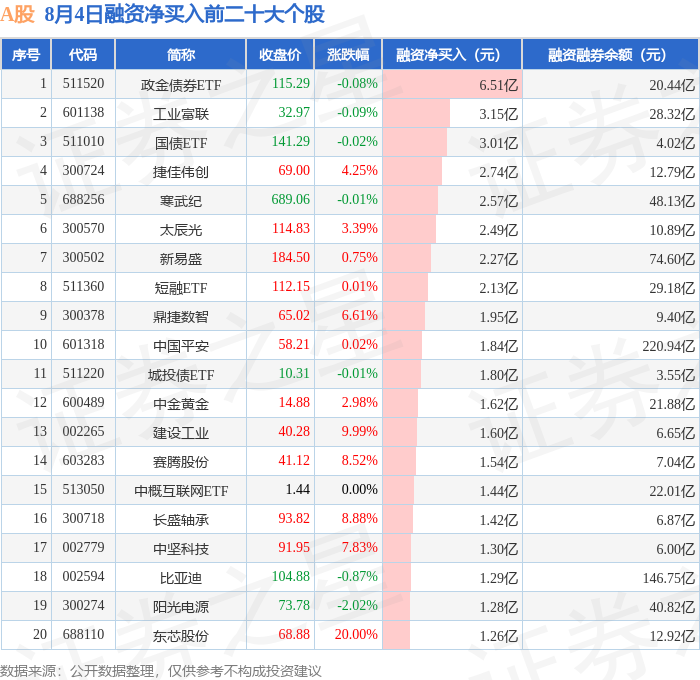Select the 寒武纪 name cell

point(181,200)
